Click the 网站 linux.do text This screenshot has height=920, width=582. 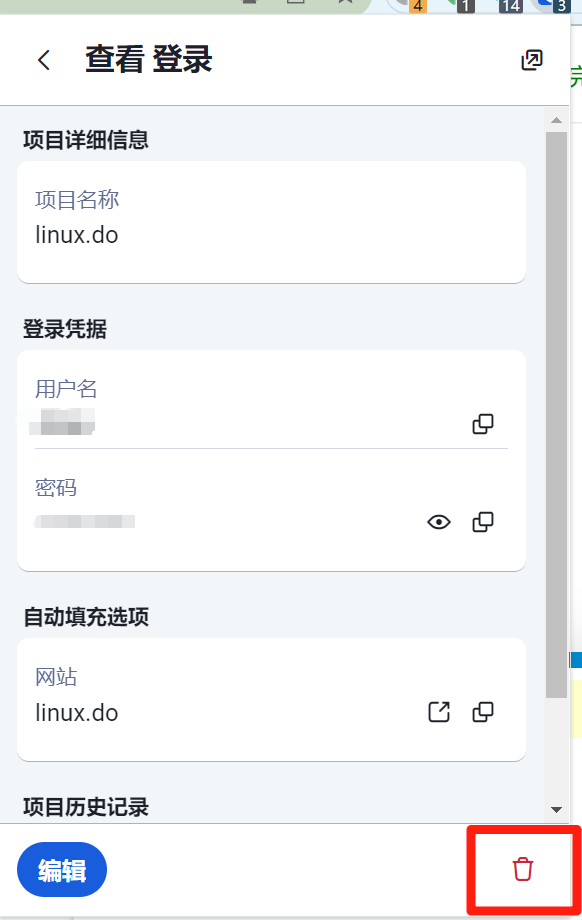tap(77, 713)
